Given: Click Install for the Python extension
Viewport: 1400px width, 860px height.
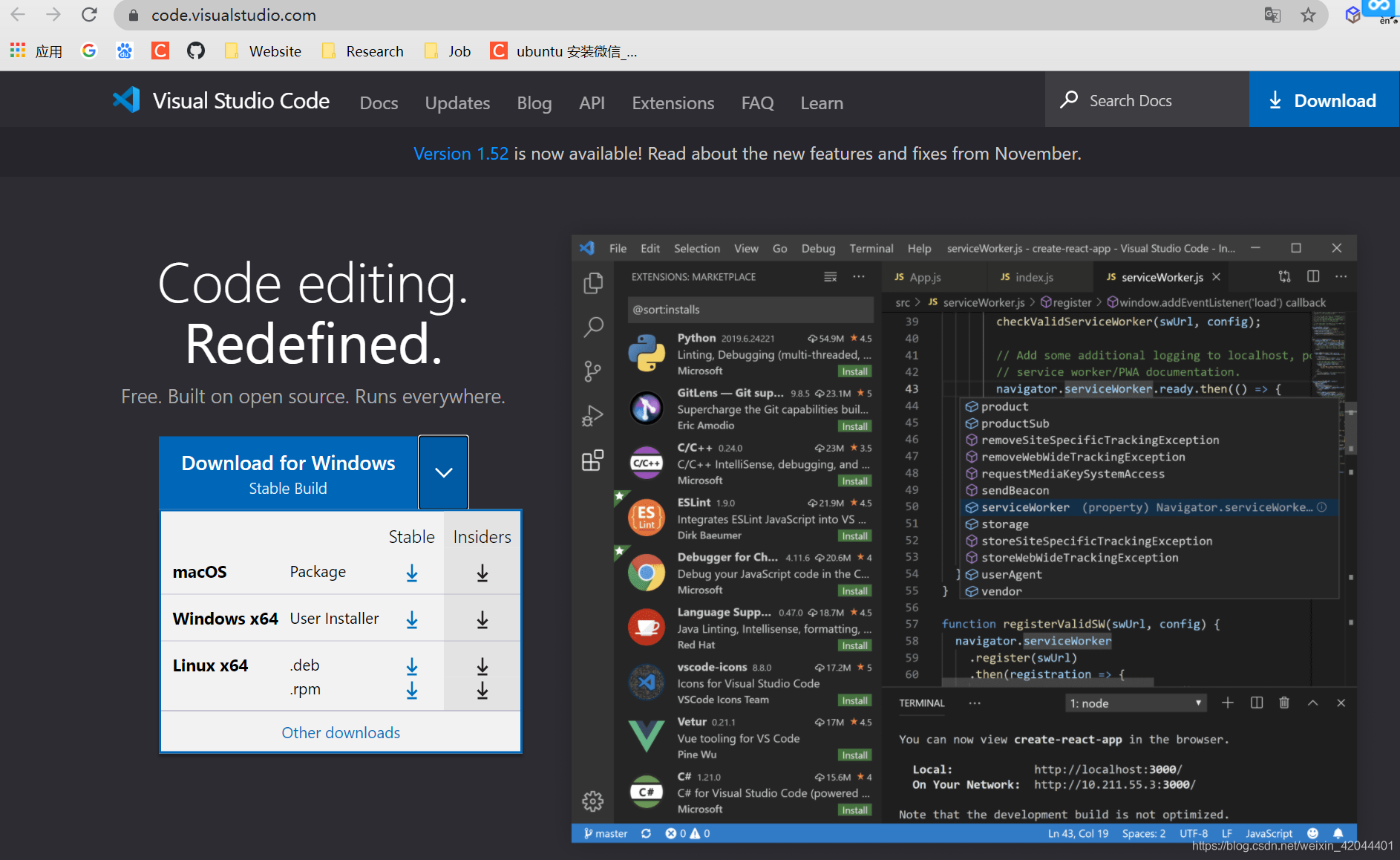Looking at the screenshot, I should tap(855, 371).
